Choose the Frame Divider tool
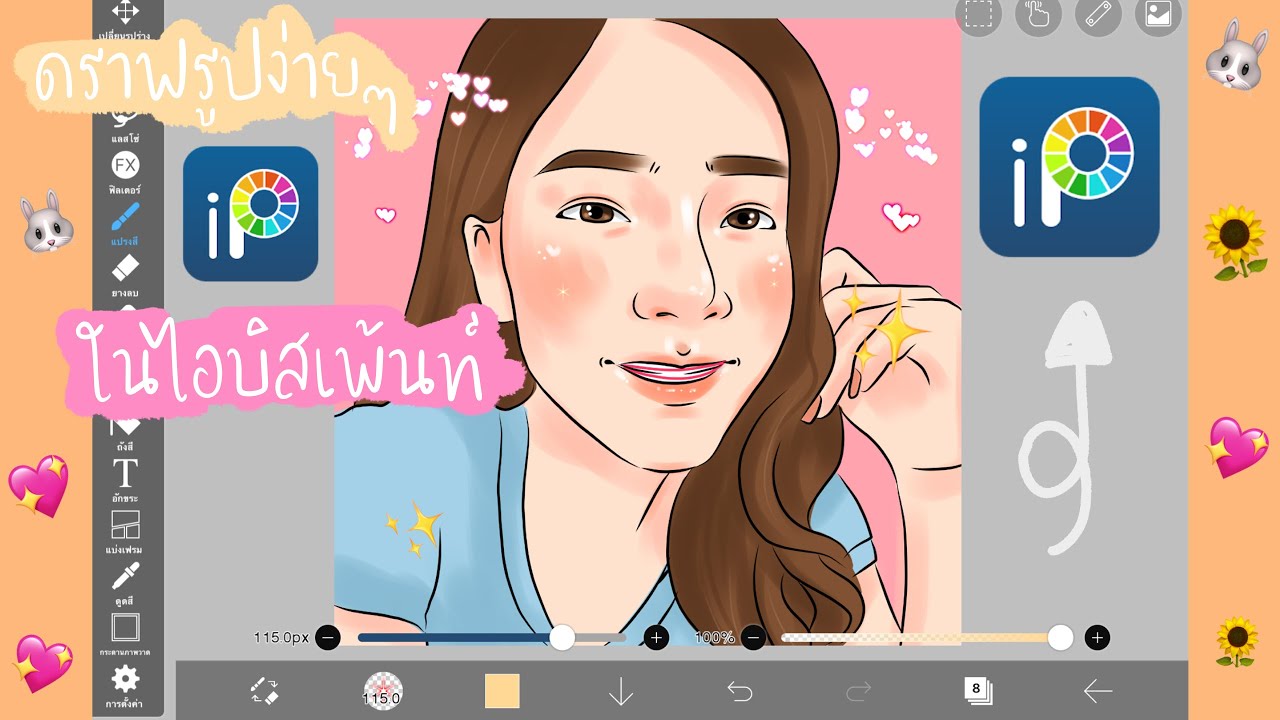 point(125,525)
